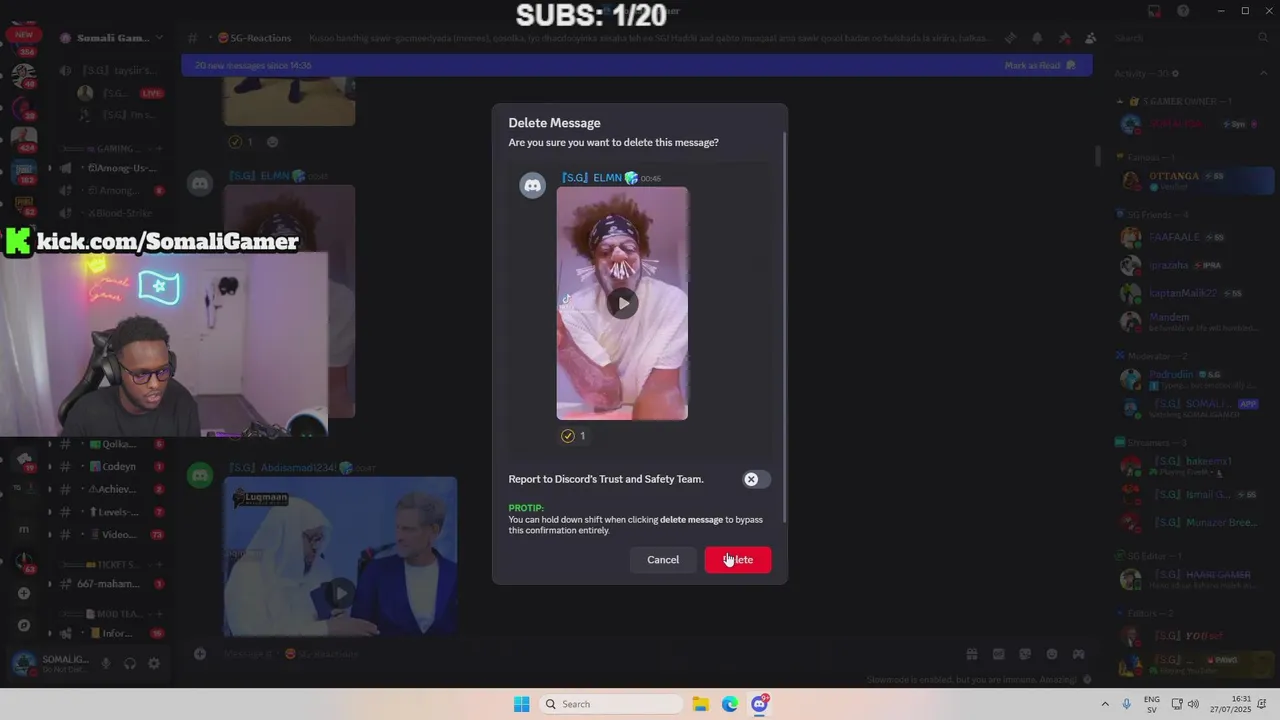Open Threads icon in the channel header
The height and width of the screenshot is (720, 1280).
1010,38
